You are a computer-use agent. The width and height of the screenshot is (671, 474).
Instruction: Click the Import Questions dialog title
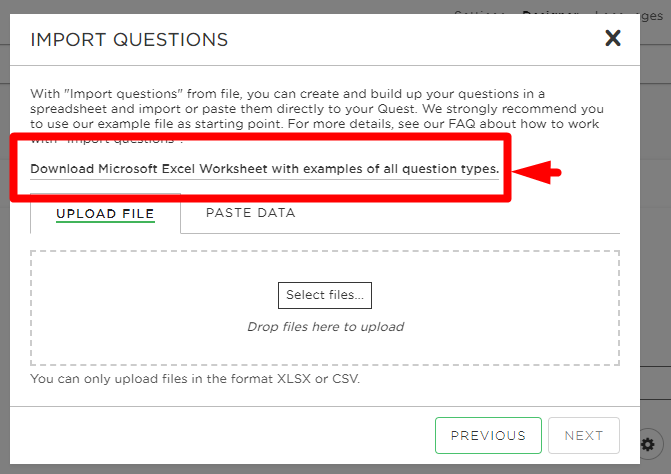pyautogui.click(x=129, y=40)
